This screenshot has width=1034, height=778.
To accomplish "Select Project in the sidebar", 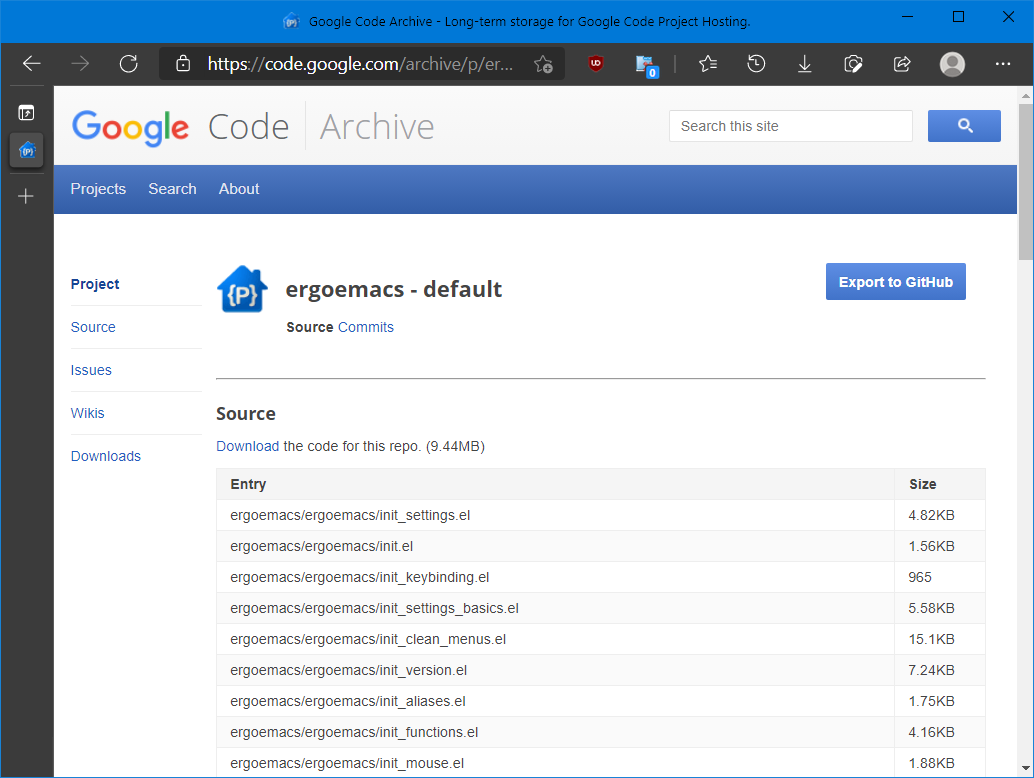I will pos(95,284).
